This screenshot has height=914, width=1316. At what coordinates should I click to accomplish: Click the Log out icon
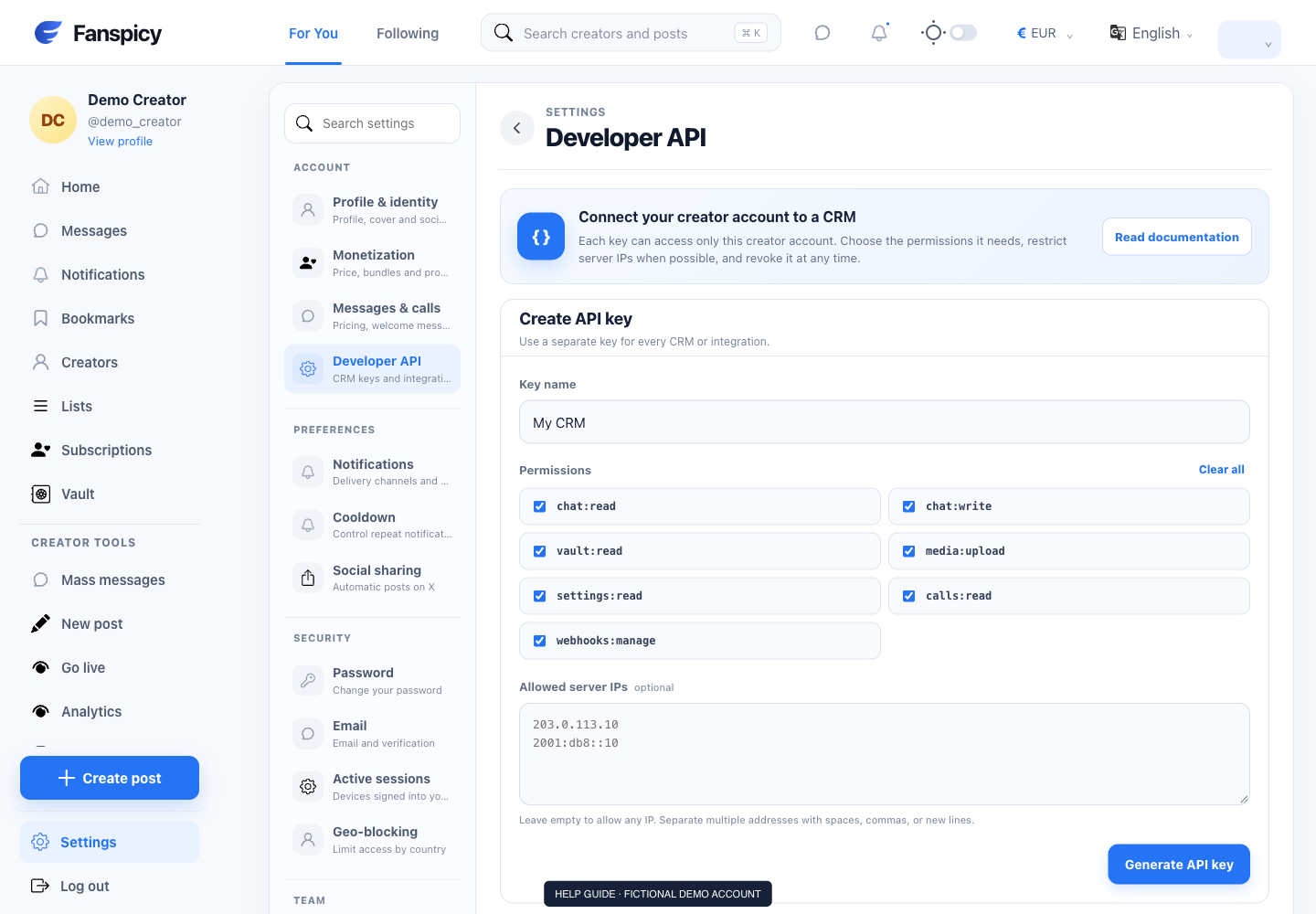[40, 886]
